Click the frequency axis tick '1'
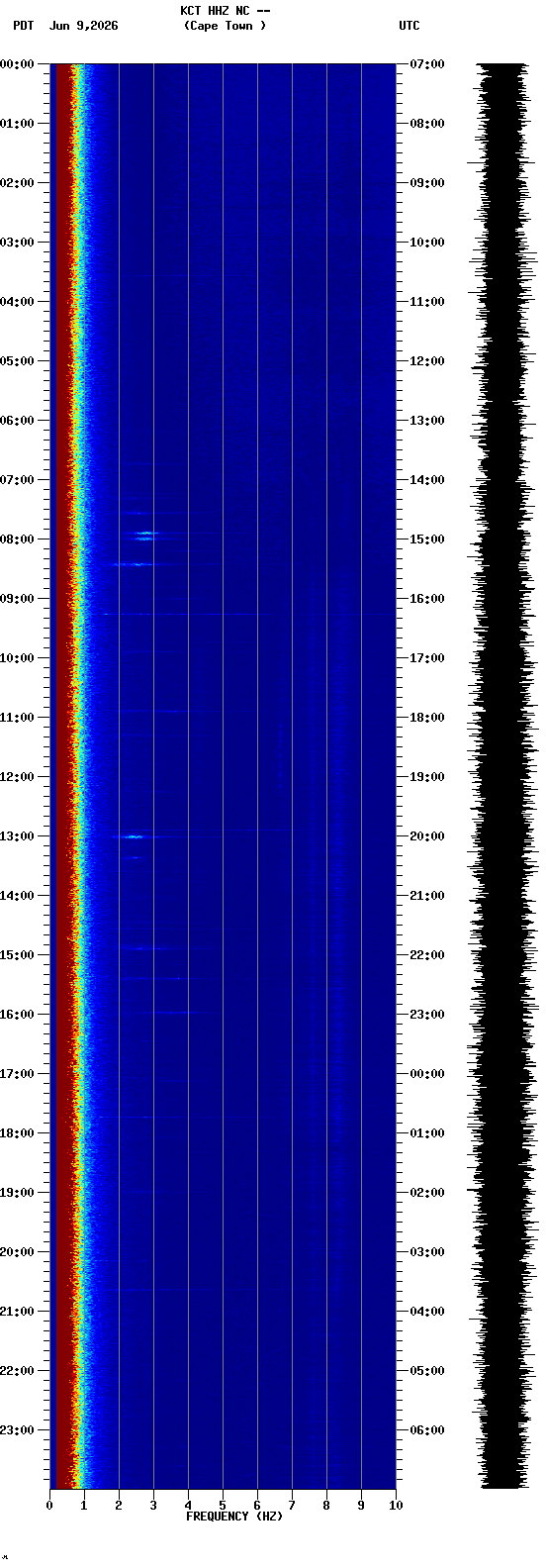Viewport: 546px width, 1568px height. coord(84,1506)
